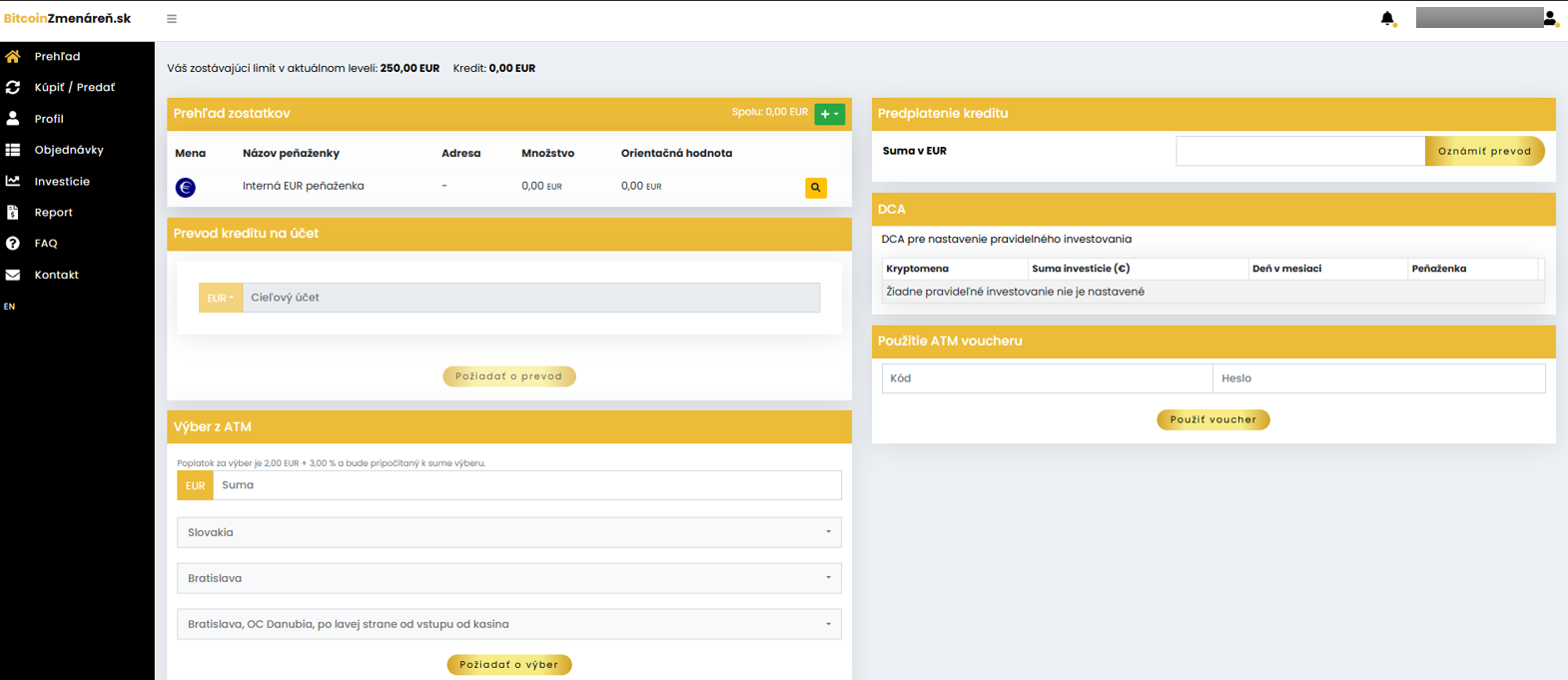Click the Použiť voucher button
The image size is (1568, 680).
coord(1212,419)
